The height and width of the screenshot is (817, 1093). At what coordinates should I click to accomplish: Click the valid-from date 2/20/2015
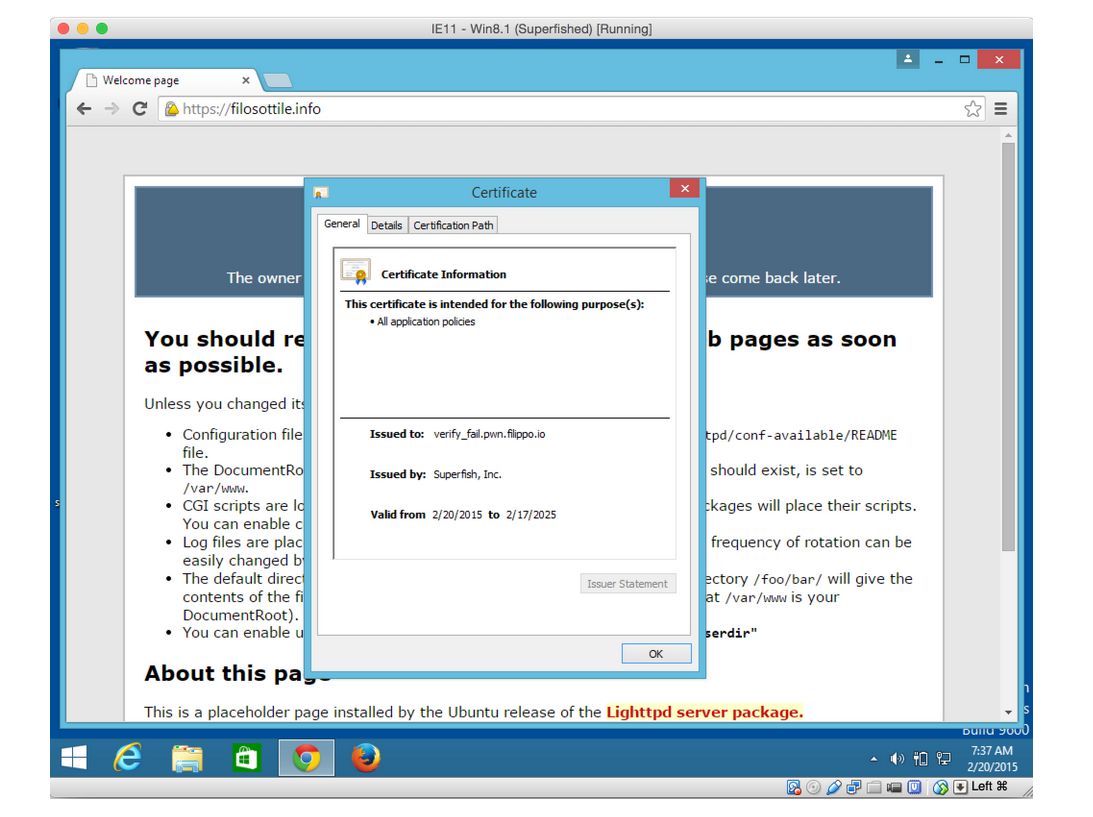(x=457, y=514)
